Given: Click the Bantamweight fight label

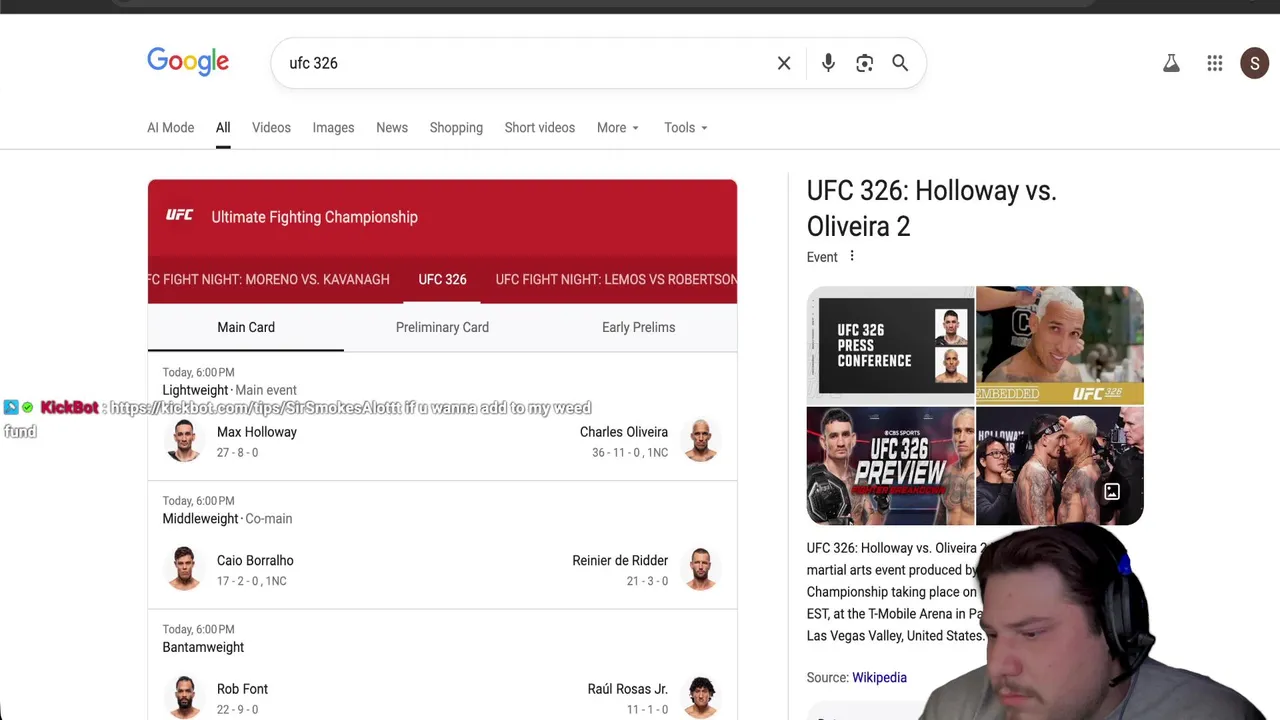Looking at the screenshot, I should [x=203, y=647].
